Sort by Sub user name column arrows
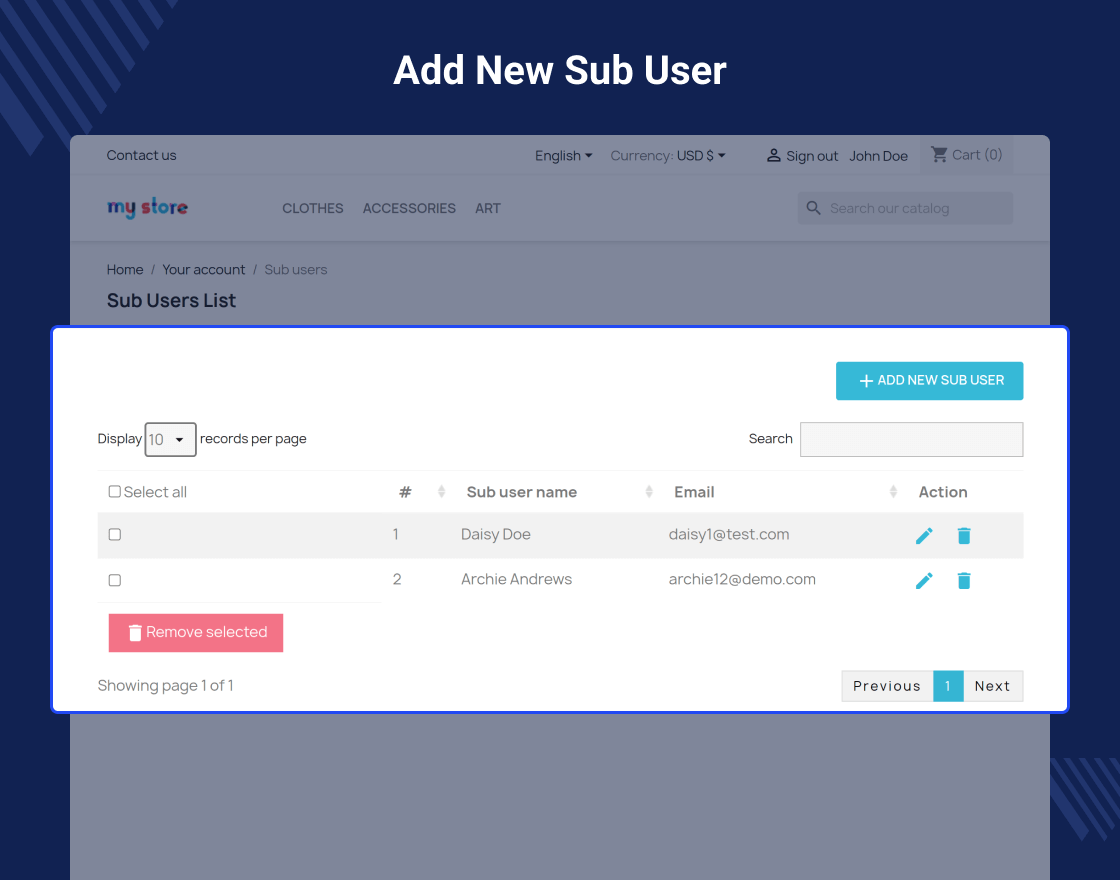 pos(649,491)
